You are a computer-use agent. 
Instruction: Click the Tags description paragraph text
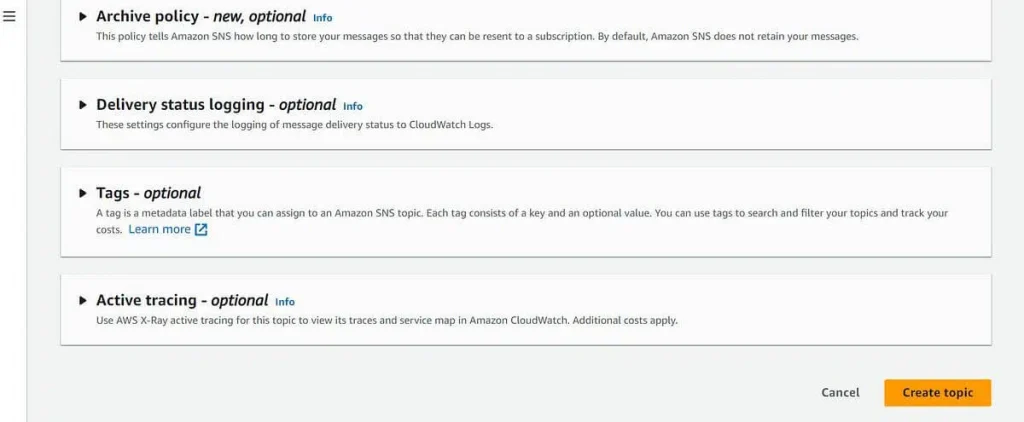pyautogui.click(x=522, y=221)
